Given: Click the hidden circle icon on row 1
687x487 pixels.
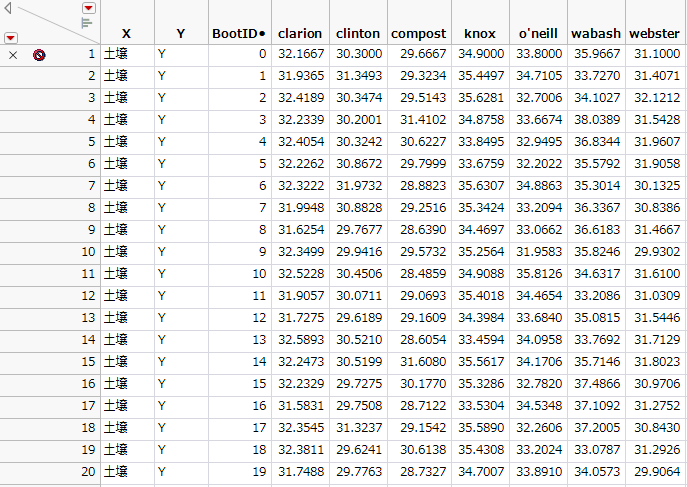Looking at the screenshot, I should [x=39, y=55].
